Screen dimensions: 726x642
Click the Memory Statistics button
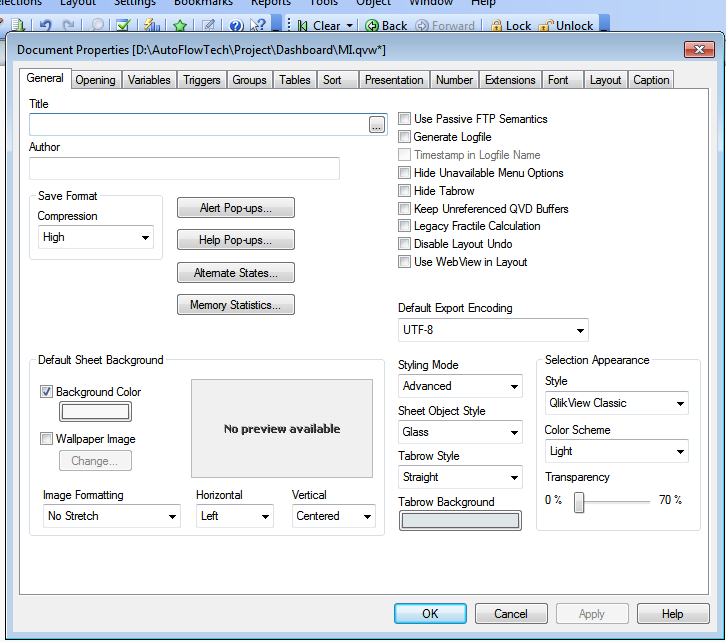(236, 305)
